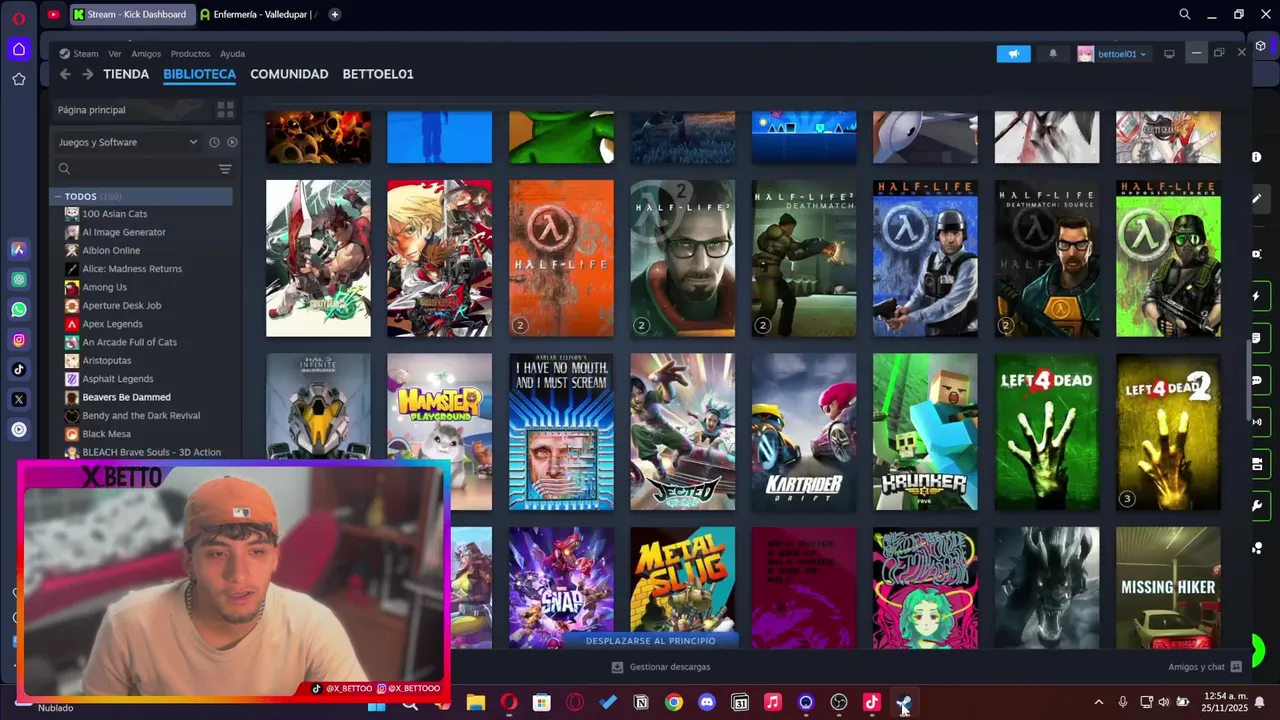The height and width of the screenshot is (720, 1280).
Task: Open OBS Studio from the taskbar
Action: coord(839,703)
